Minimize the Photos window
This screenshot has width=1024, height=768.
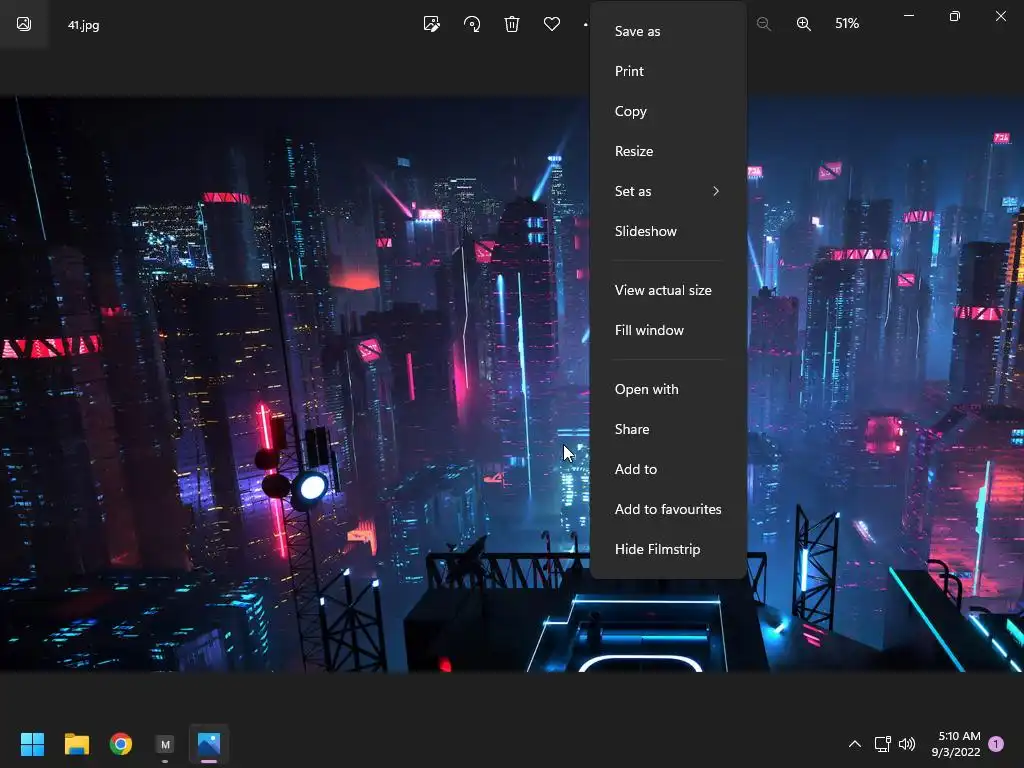tap(908, 16)
